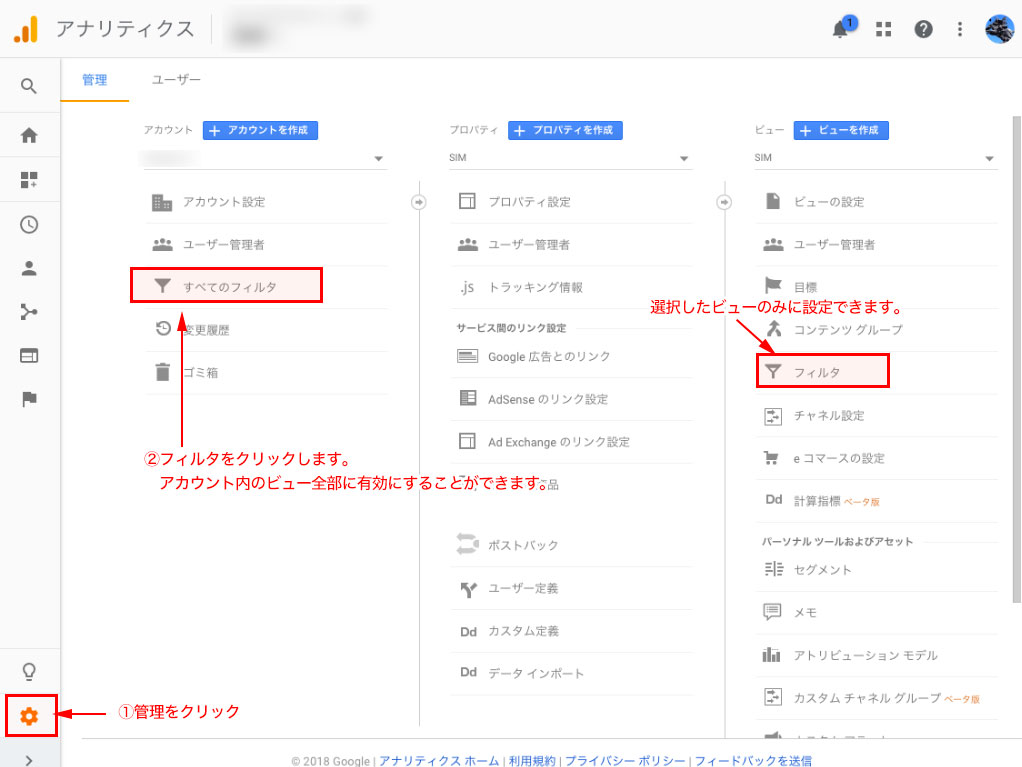The image size is (1022, 767).
Task: Open the three-dot more options menu
Action: (x=959, y=29)
